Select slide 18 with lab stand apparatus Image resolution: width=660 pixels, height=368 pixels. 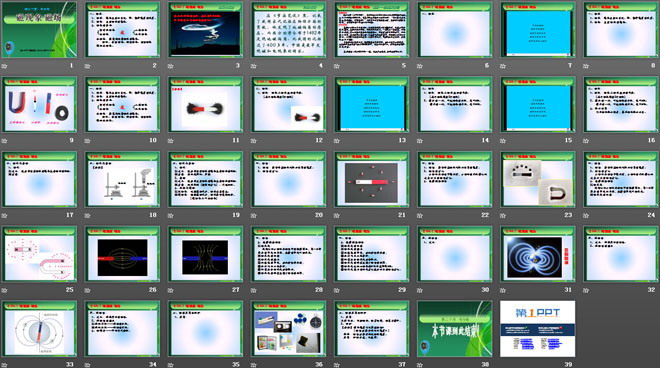tap(122, 179)
